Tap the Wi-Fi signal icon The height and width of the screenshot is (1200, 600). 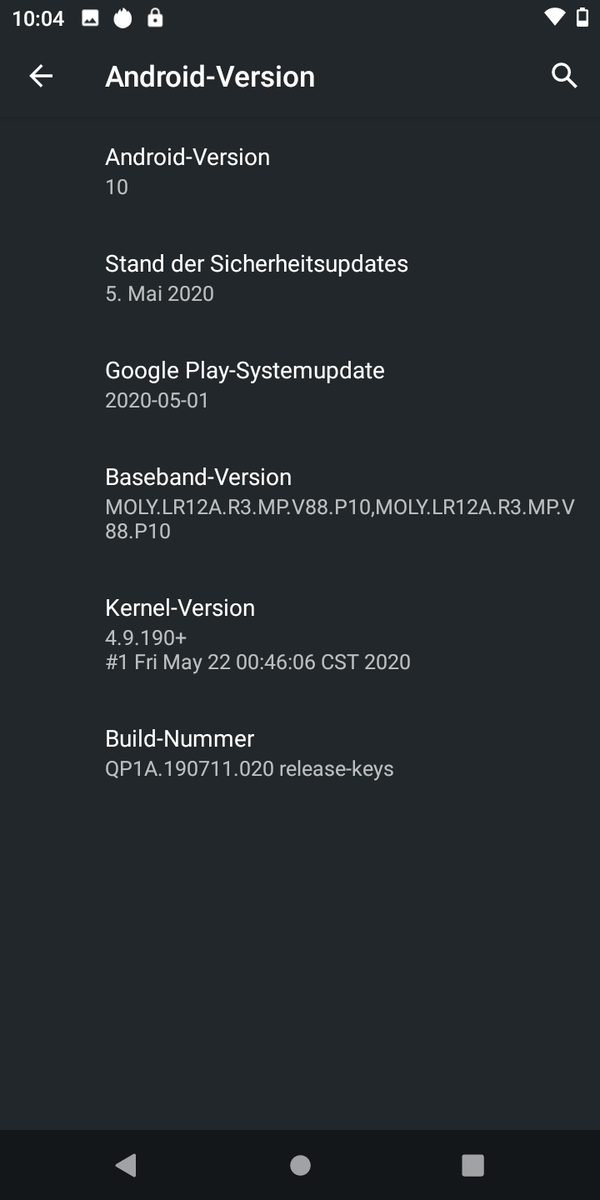(554, 17)
